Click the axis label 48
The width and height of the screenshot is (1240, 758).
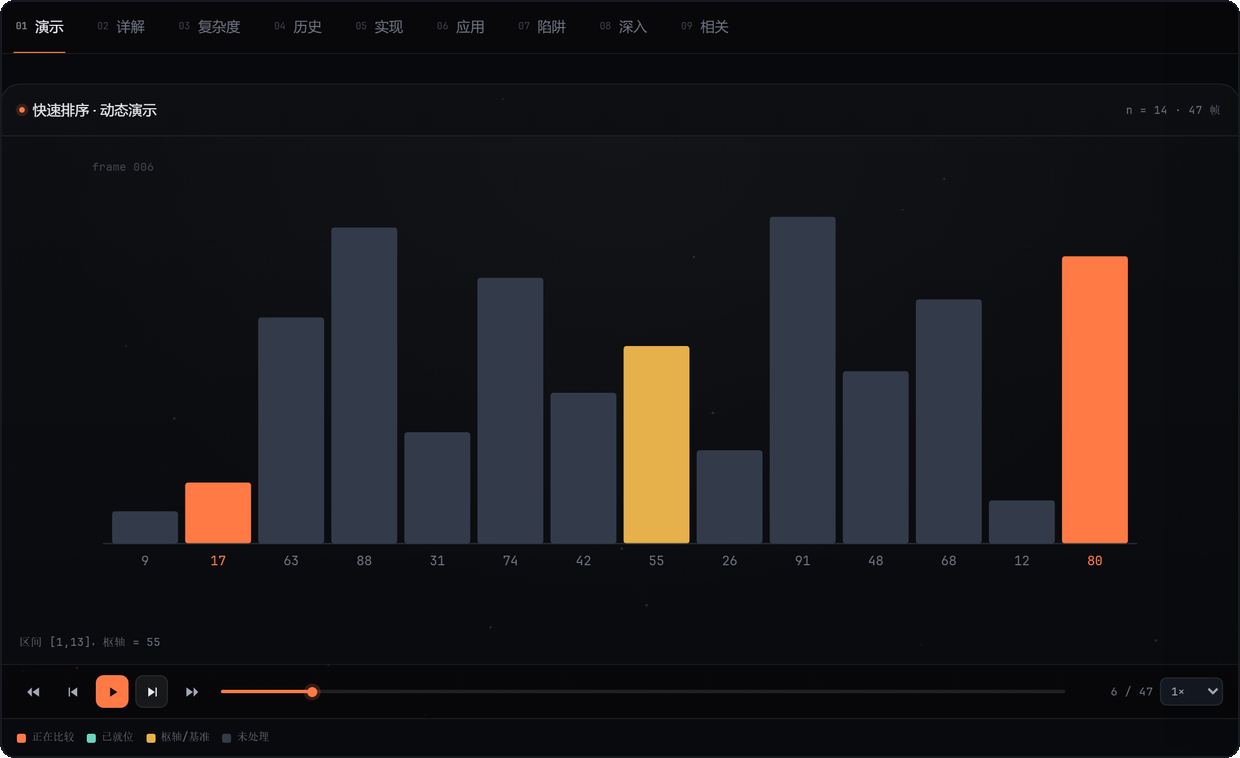pos(876,561)
